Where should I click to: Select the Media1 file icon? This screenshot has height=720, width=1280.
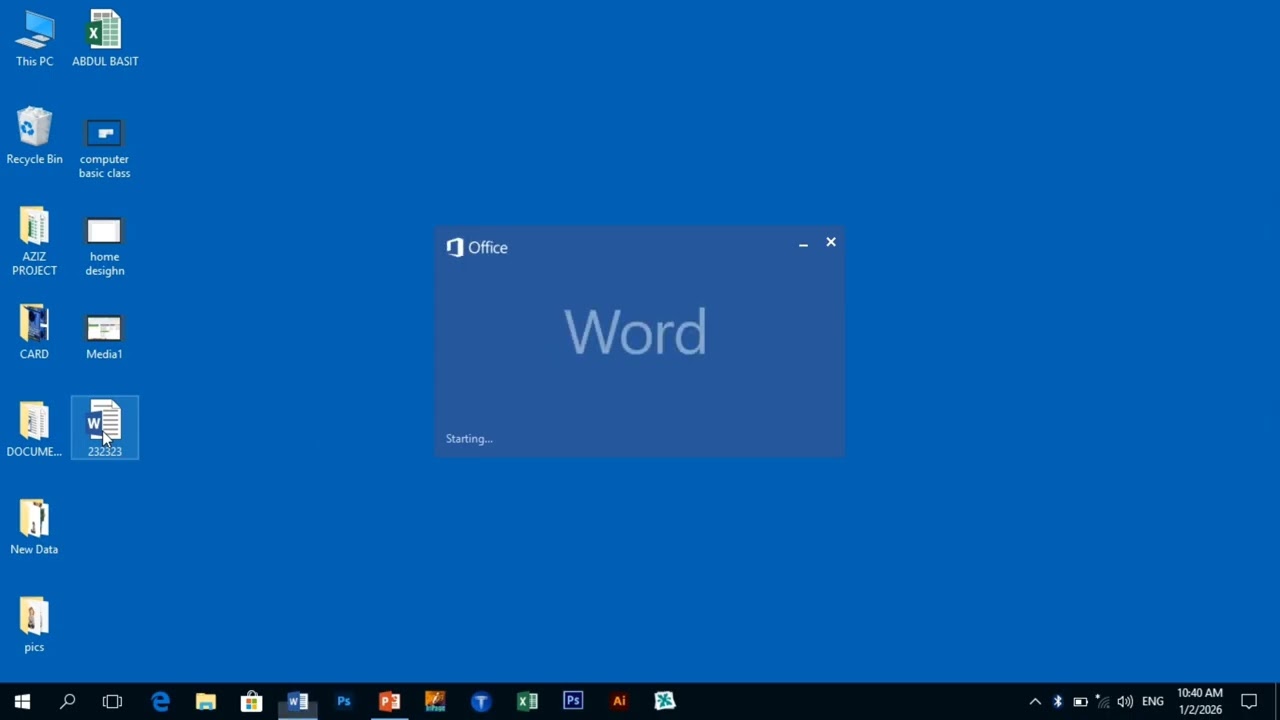(104, 337)
